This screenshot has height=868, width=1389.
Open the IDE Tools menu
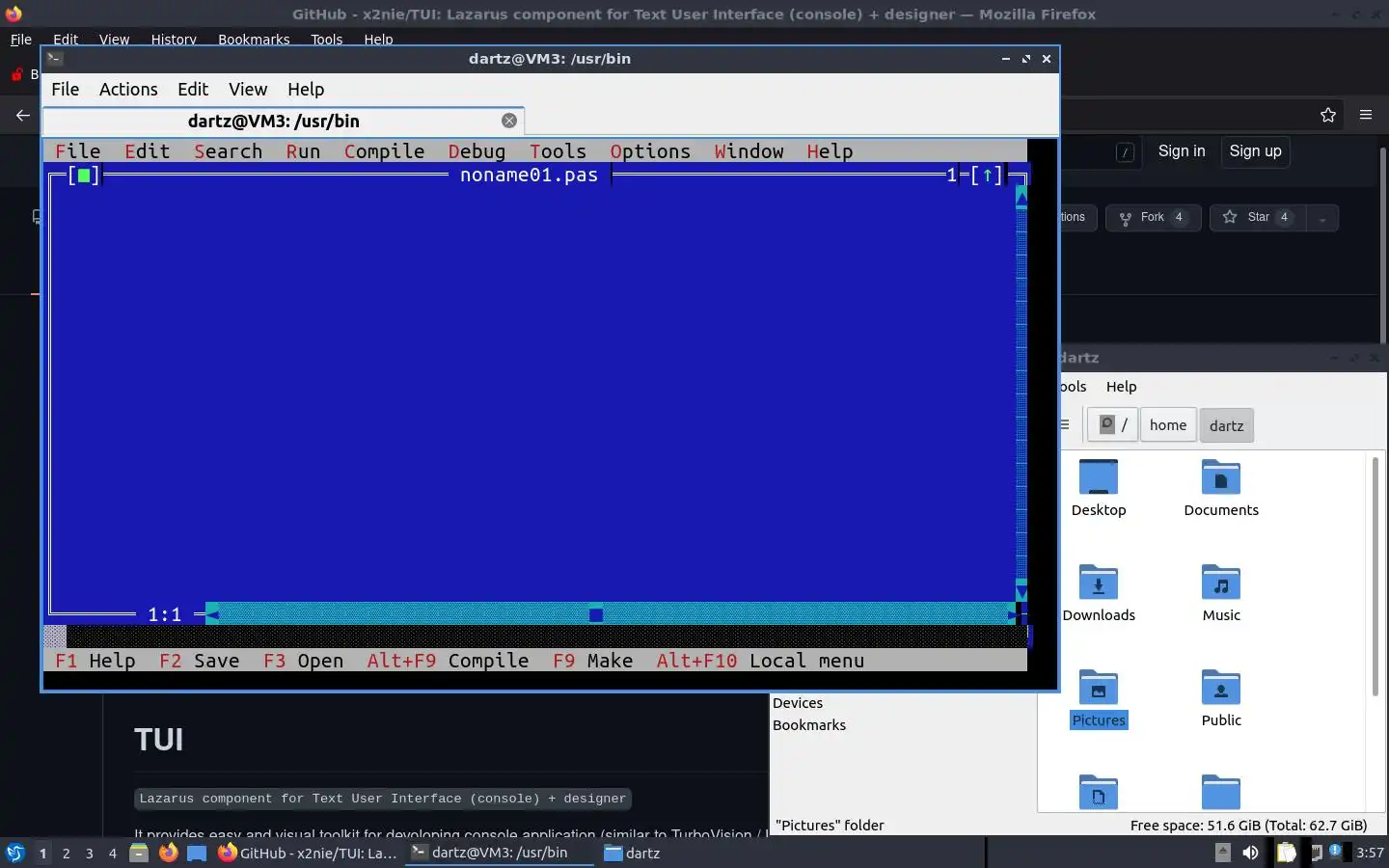[558, 151]
